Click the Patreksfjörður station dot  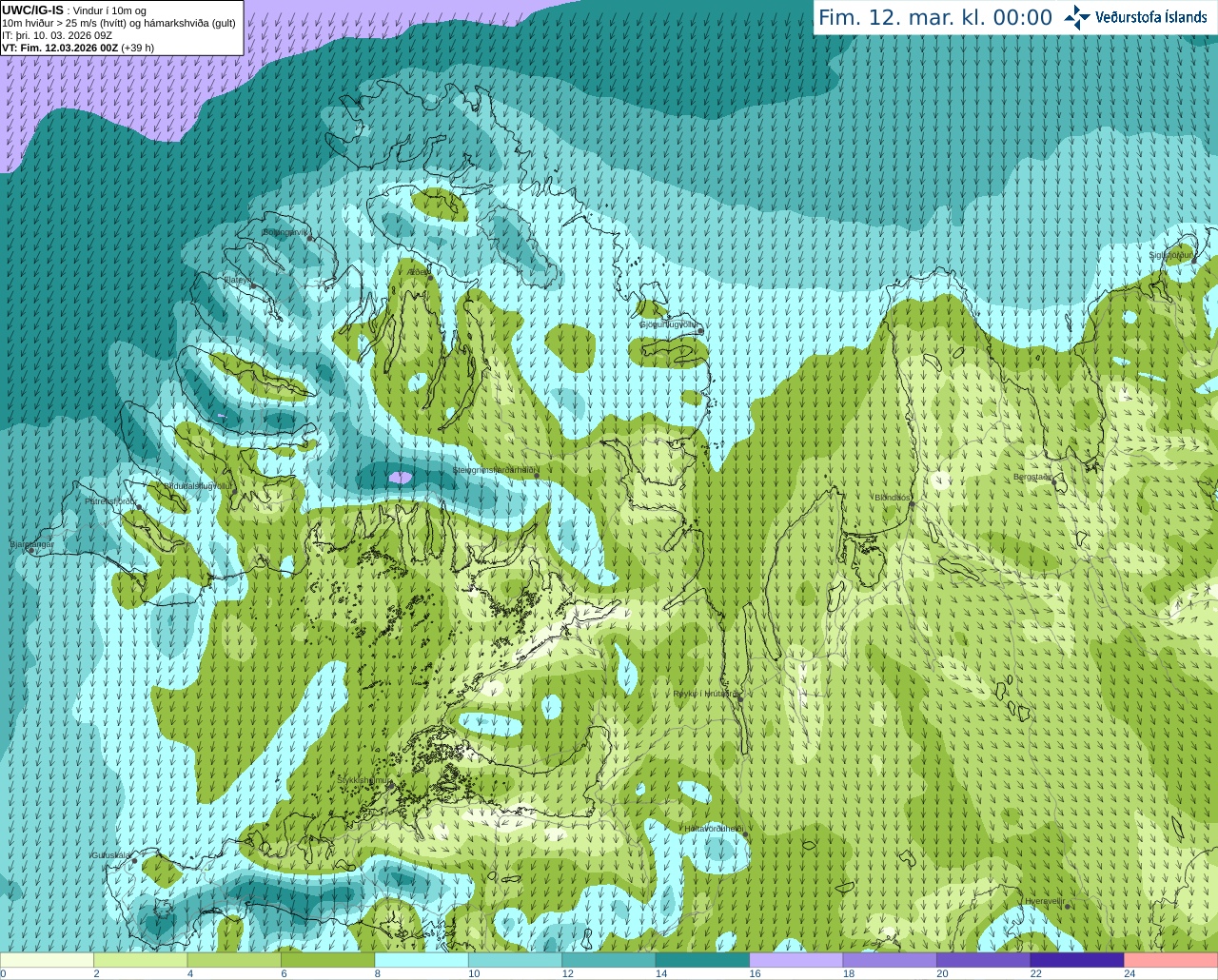point(140,507)
